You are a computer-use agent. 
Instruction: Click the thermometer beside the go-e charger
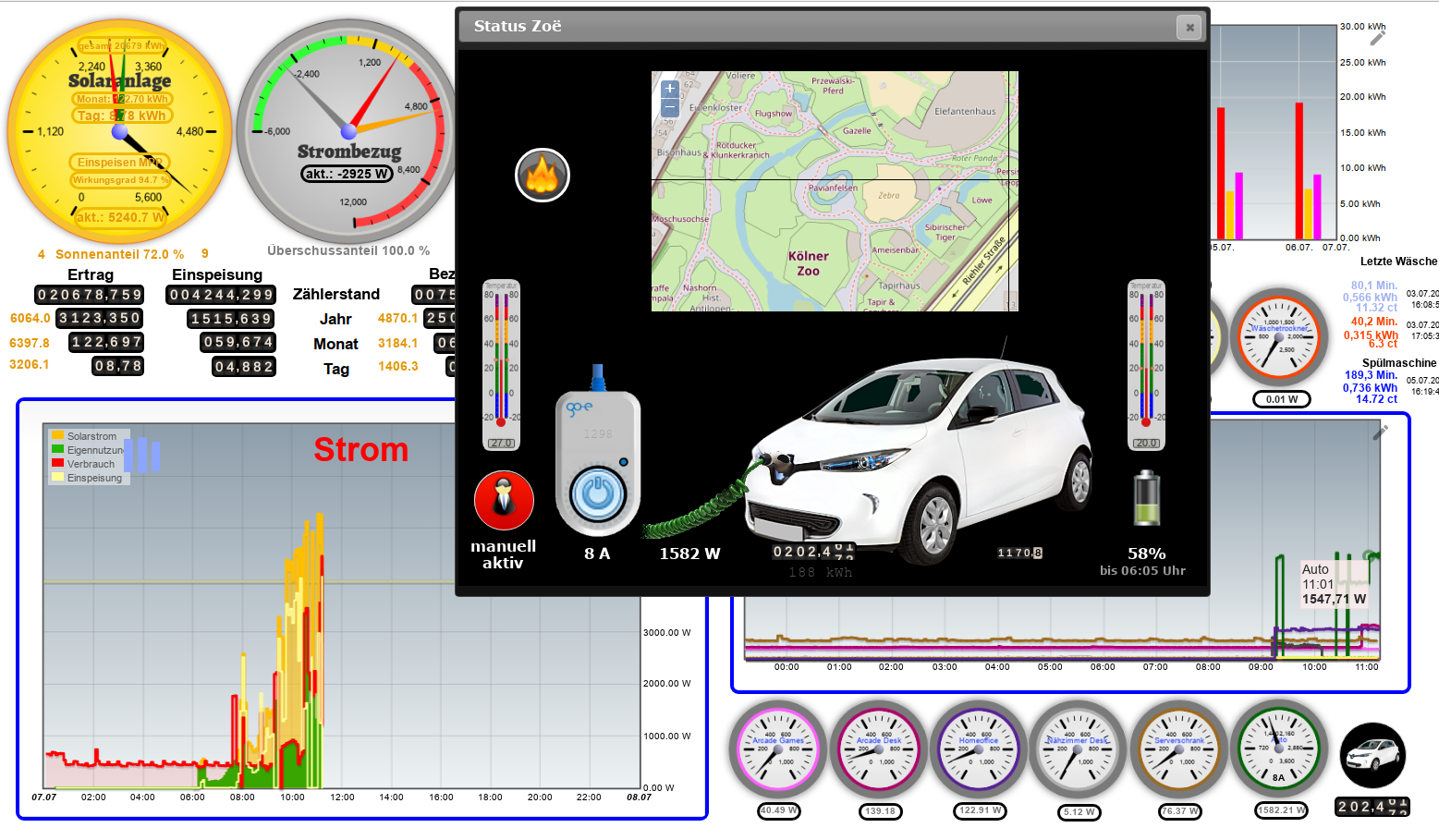501,365
